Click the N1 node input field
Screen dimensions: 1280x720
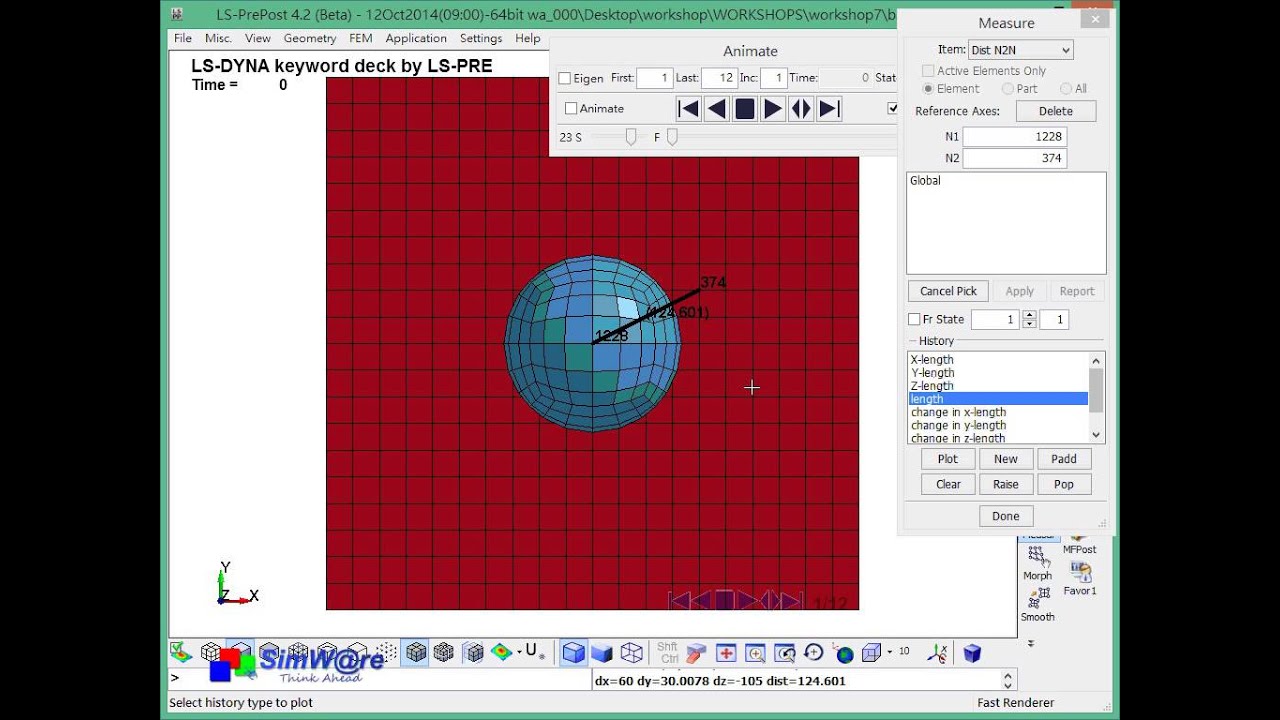[x=1014, y=136]
